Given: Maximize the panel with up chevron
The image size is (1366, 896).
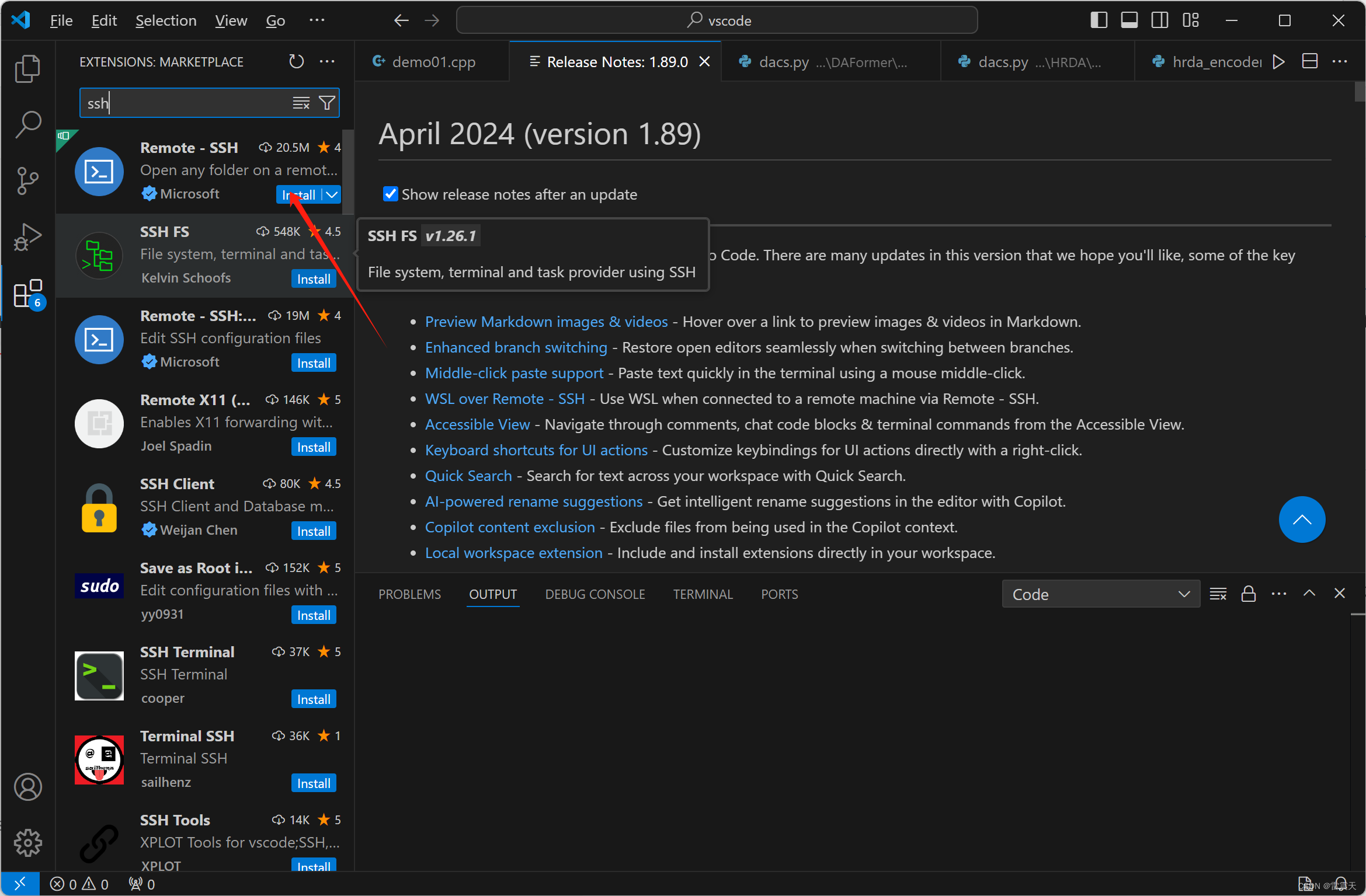Looking at the screenshot, I should [1309, 593].
